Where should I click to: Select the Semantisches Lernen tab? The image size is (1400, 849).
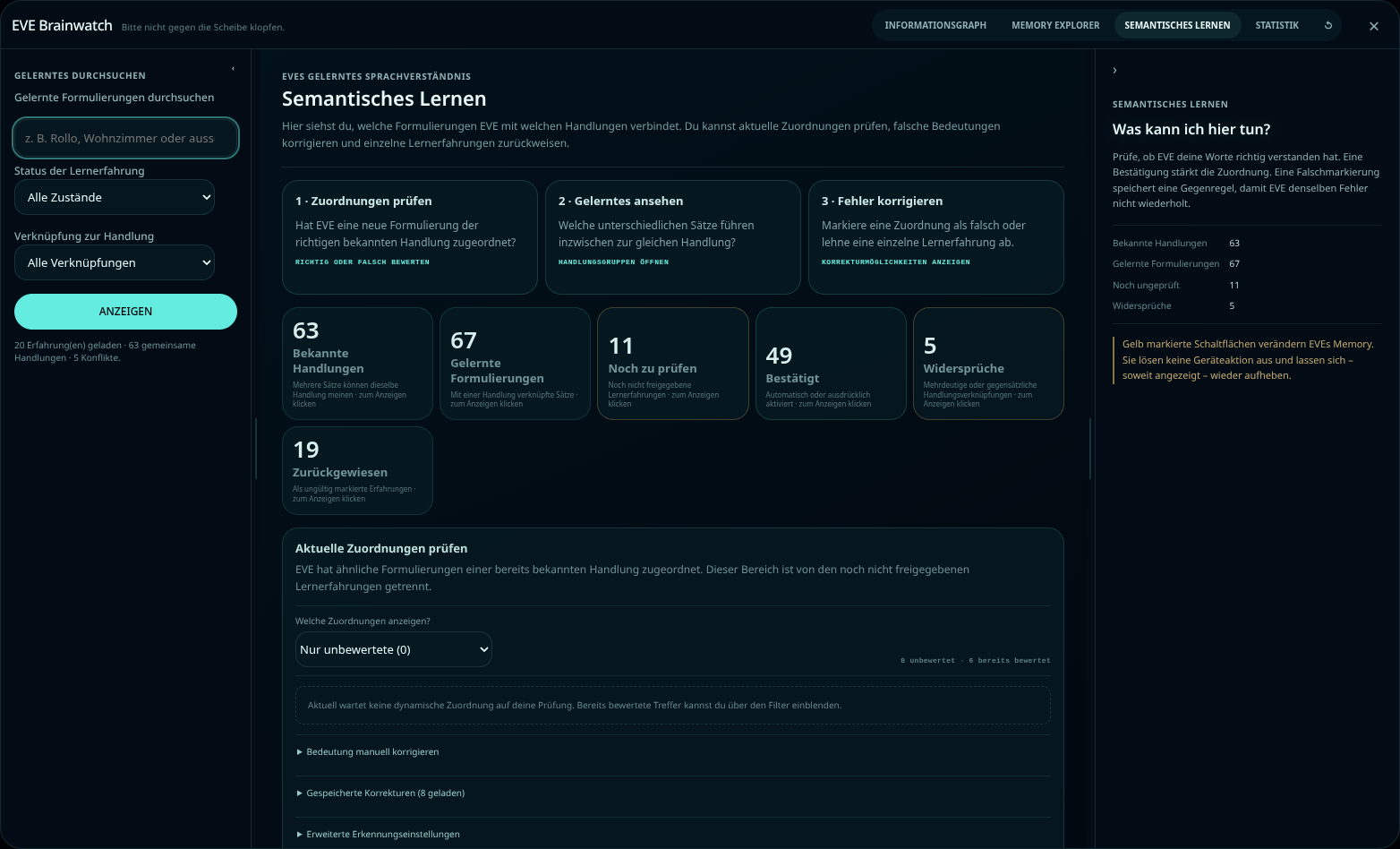tap(1177, 25)
